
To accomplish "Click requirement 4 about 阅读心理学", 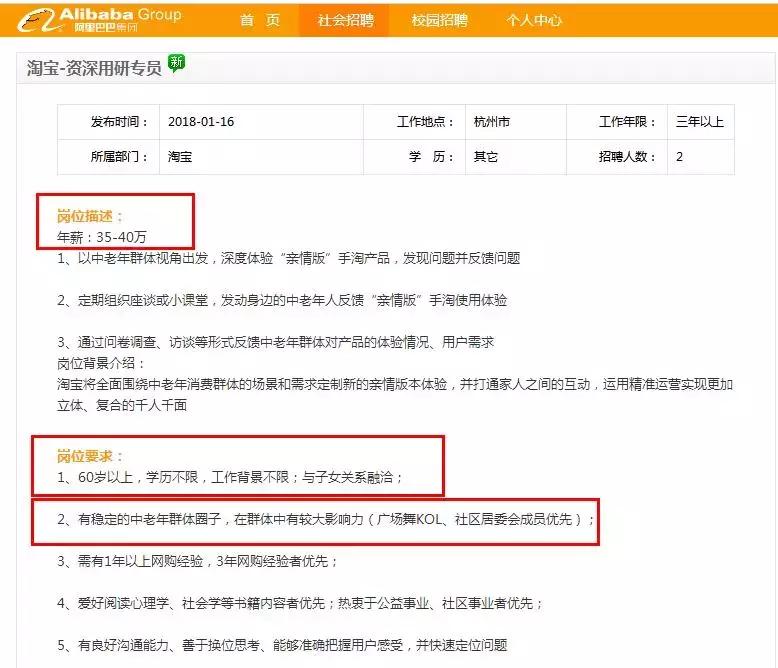I will tap(300, 603).
